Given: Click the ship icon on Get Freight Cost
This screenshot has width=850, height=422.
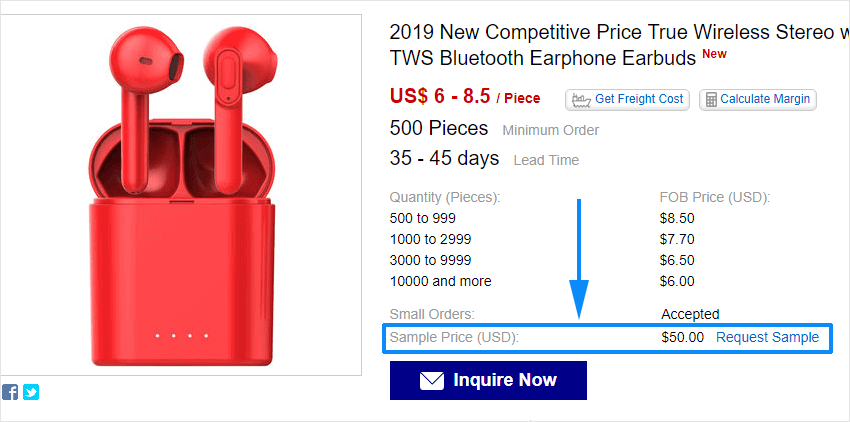Looking at the screenshot, I should pyautogui.click(x=581, y=99).
